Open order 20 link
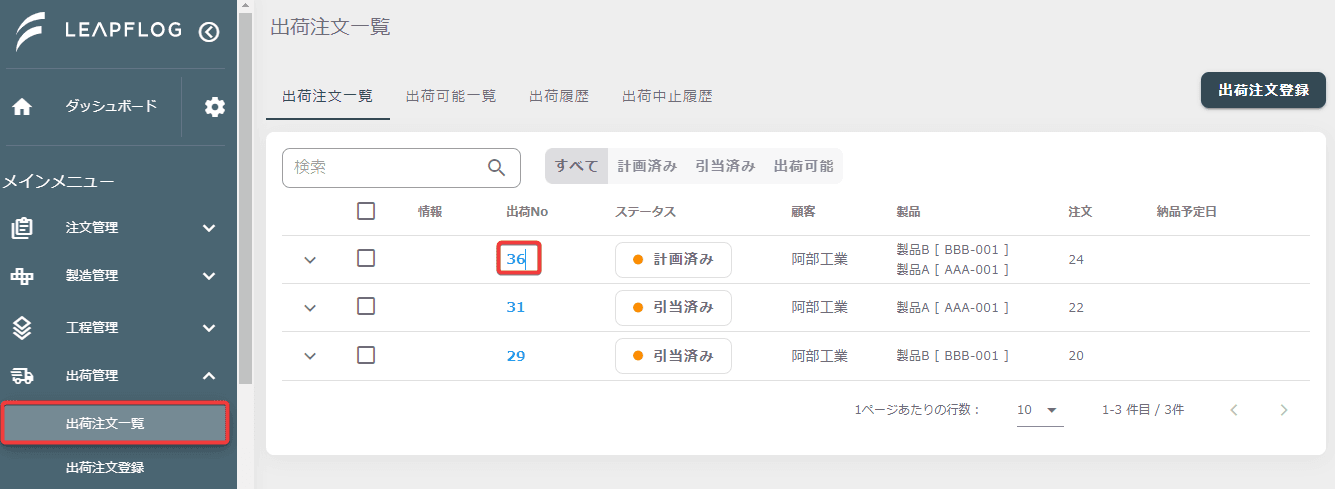The height and width of the screenshot is (489, 1335). (x=1076, y=355)
